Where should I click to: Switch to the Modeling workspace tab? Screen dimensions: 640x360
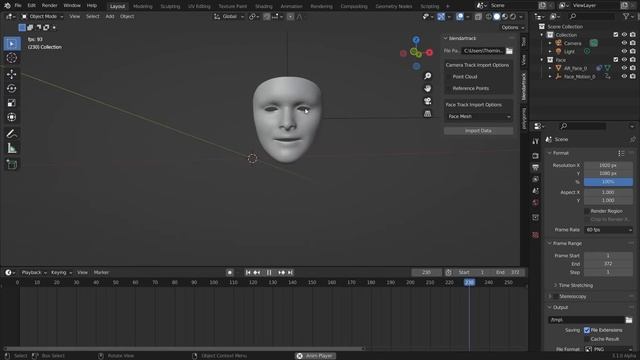[x=142, y=6]
